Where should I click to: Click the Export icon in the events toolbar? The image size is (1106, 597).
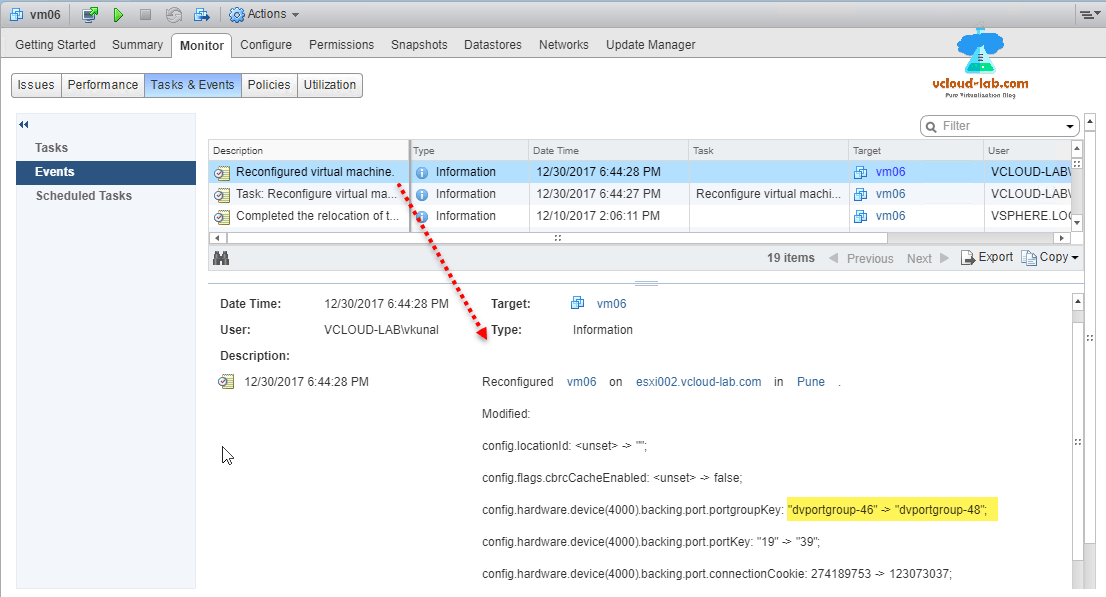[968, 257]
